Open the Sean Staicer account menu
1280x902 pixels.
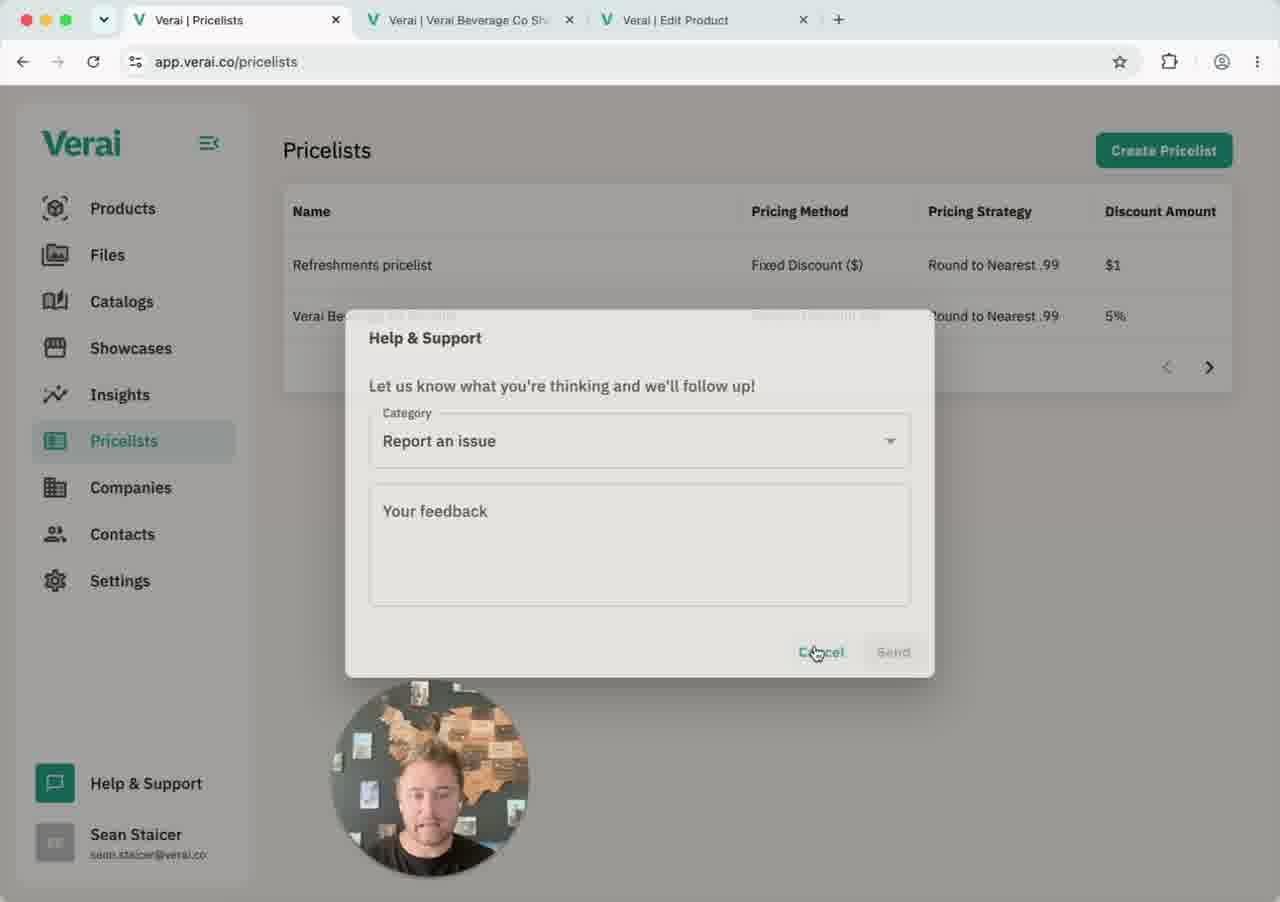click(x=135, y=843)
